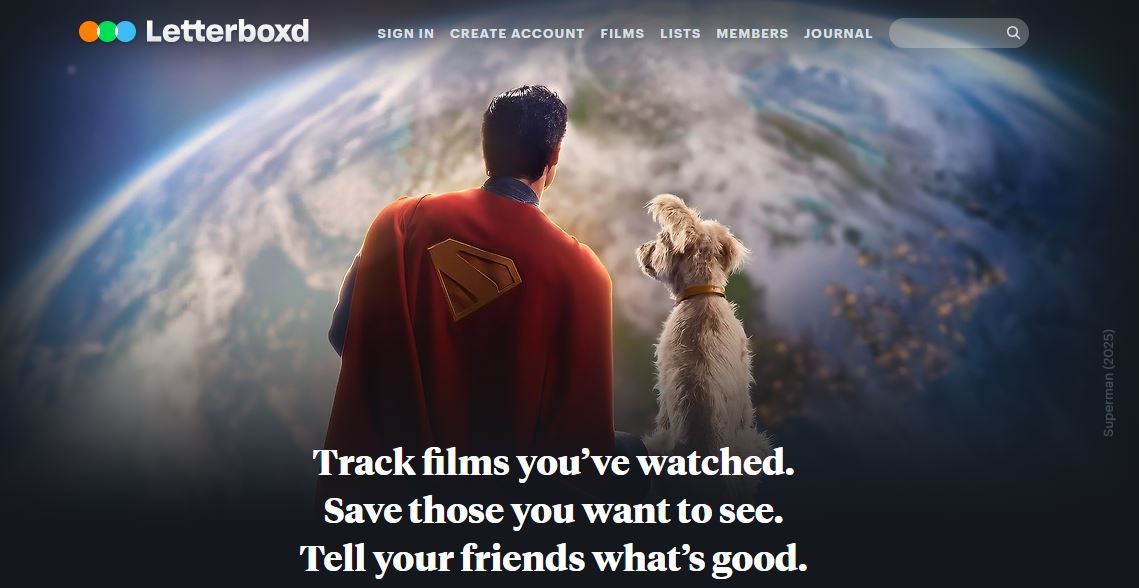Screen dimensions: 1139x588
Task: Open the Films section
Action: click(622, 33)
